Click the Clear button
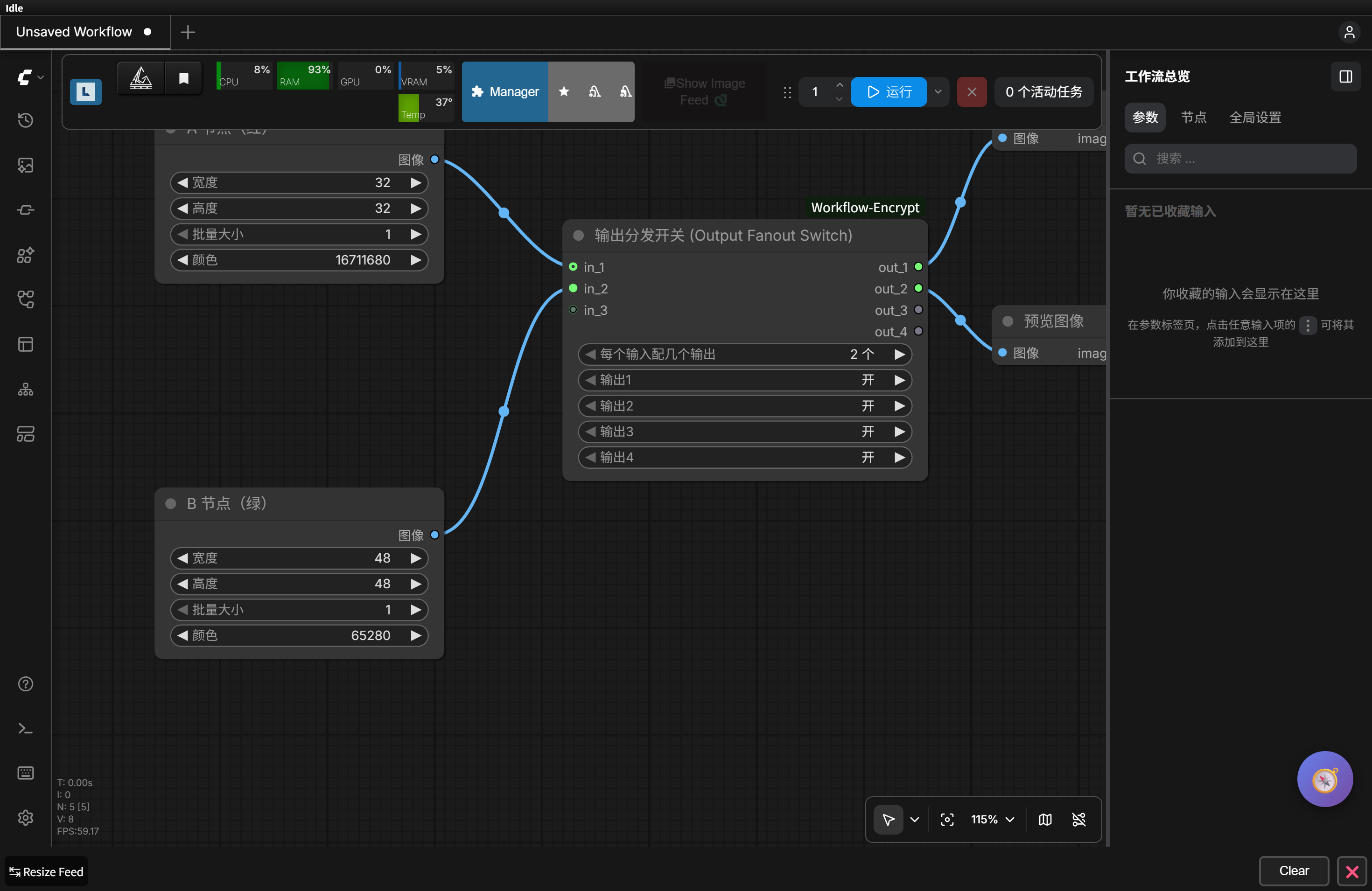This screenshot has height=891, width=1372. tap(1294, 871)
